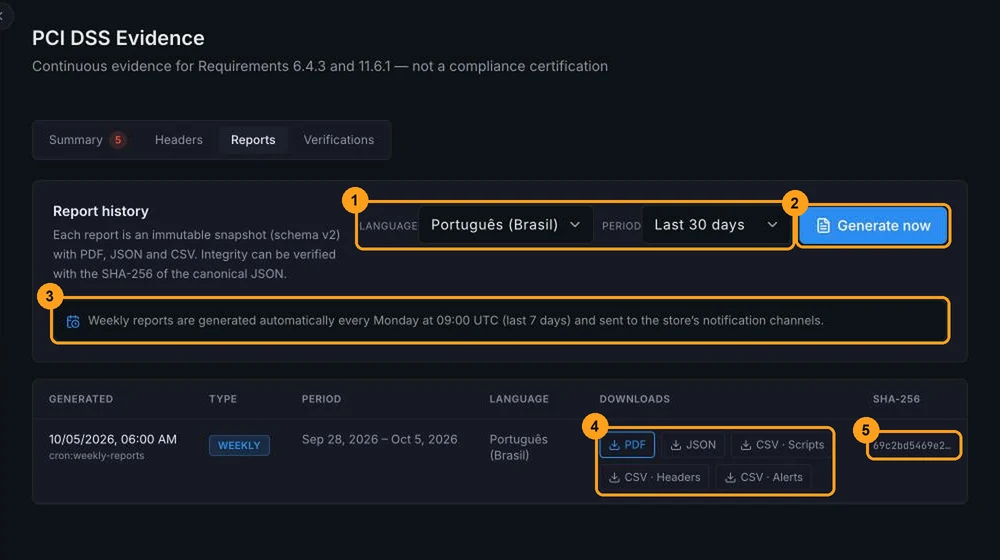Click the DOWNLOADS column header
The height and width of the screenshot is (560, 1000).
[635, 399]
